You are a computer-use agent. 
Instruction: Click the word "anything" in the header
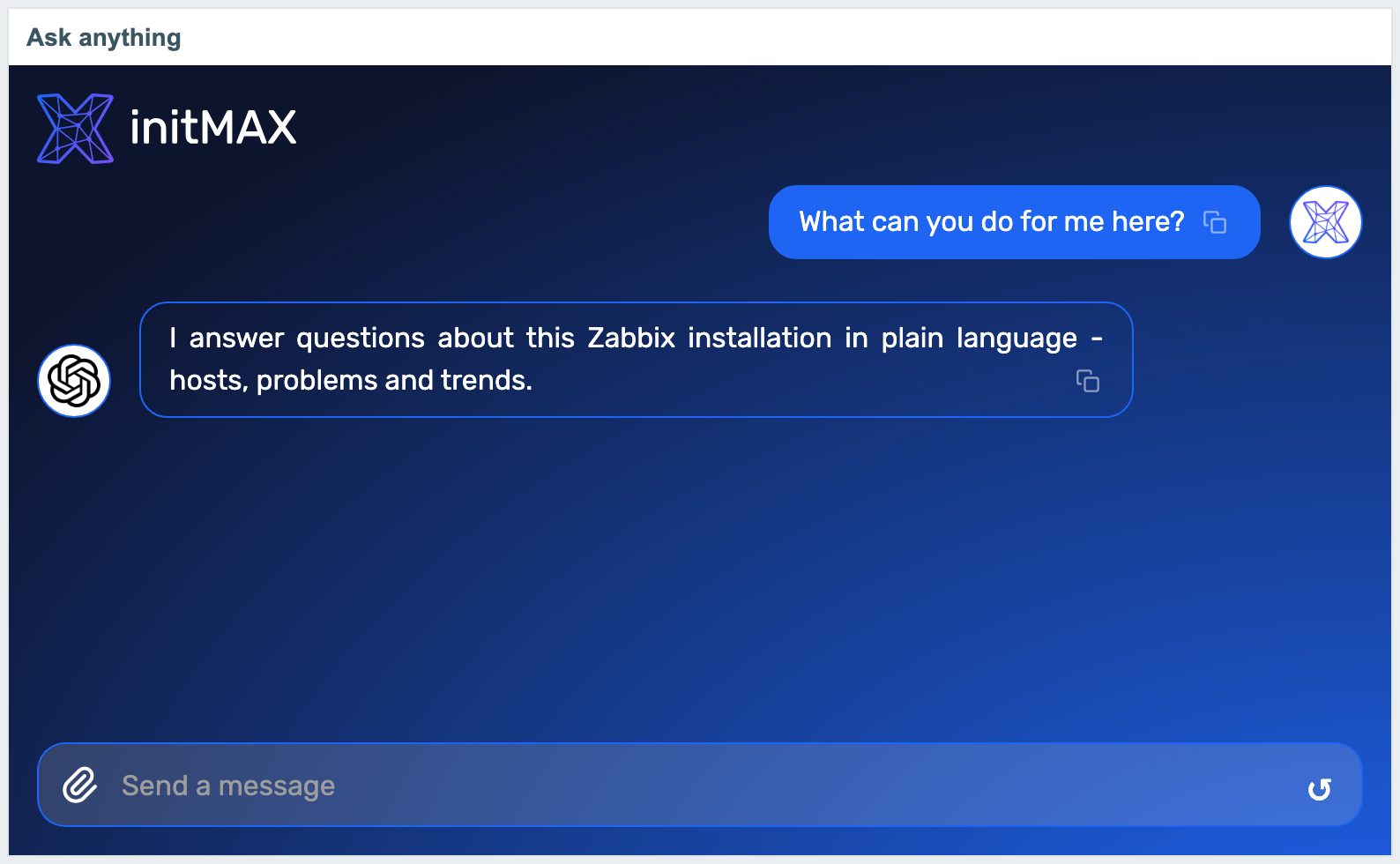pos(130,39)
